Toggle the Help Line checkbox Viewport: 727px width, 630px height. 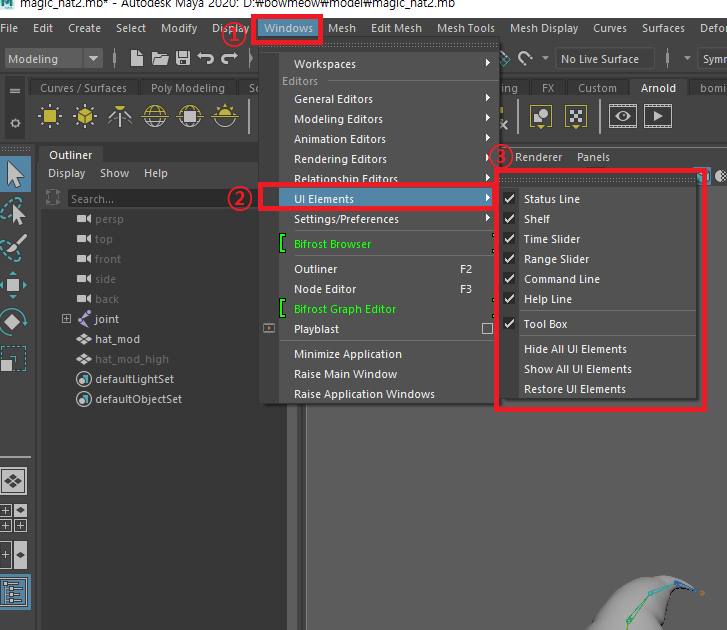point(509,299)
